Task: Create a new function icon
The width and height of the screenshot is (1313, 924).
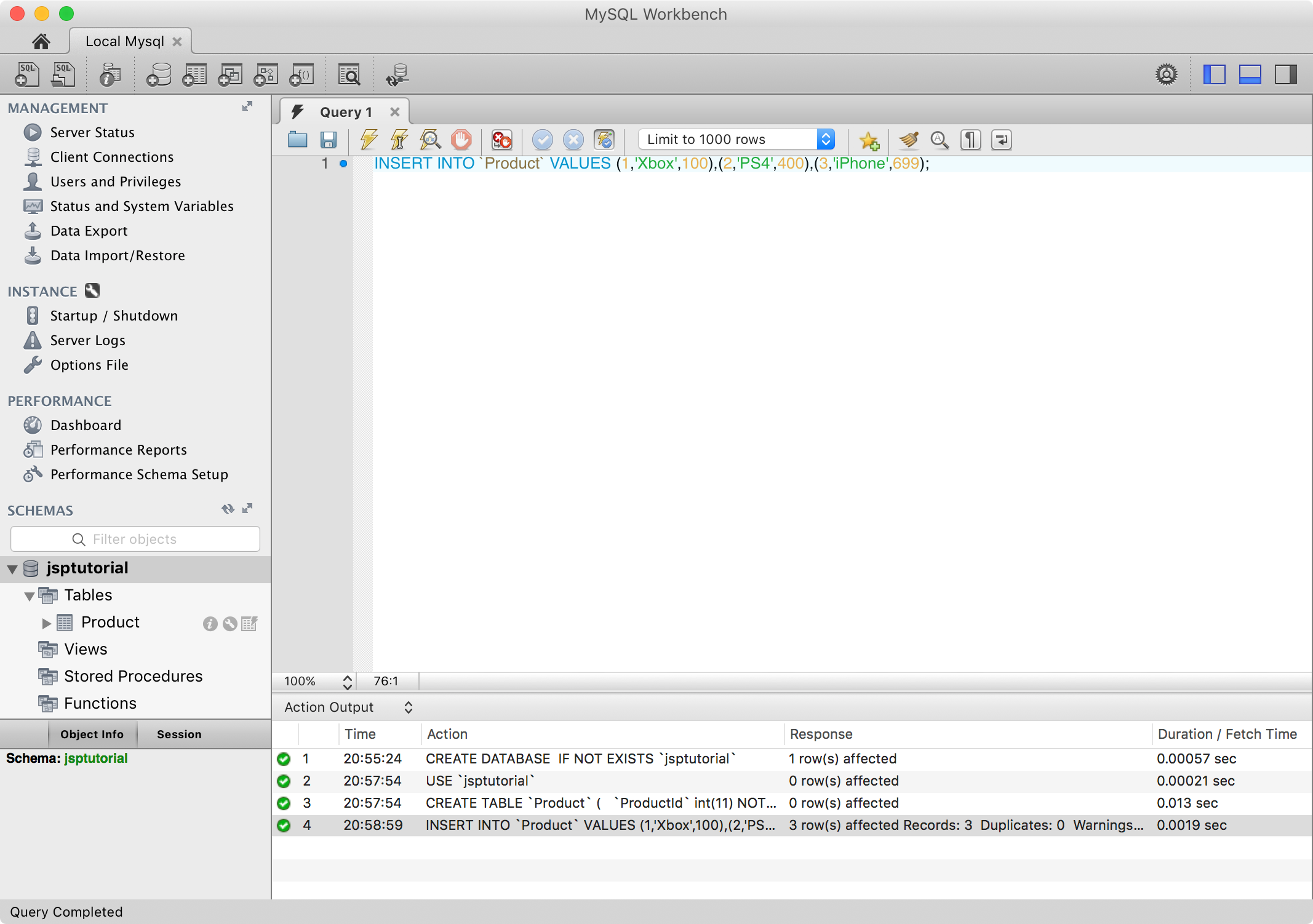Action: point(301,74)
